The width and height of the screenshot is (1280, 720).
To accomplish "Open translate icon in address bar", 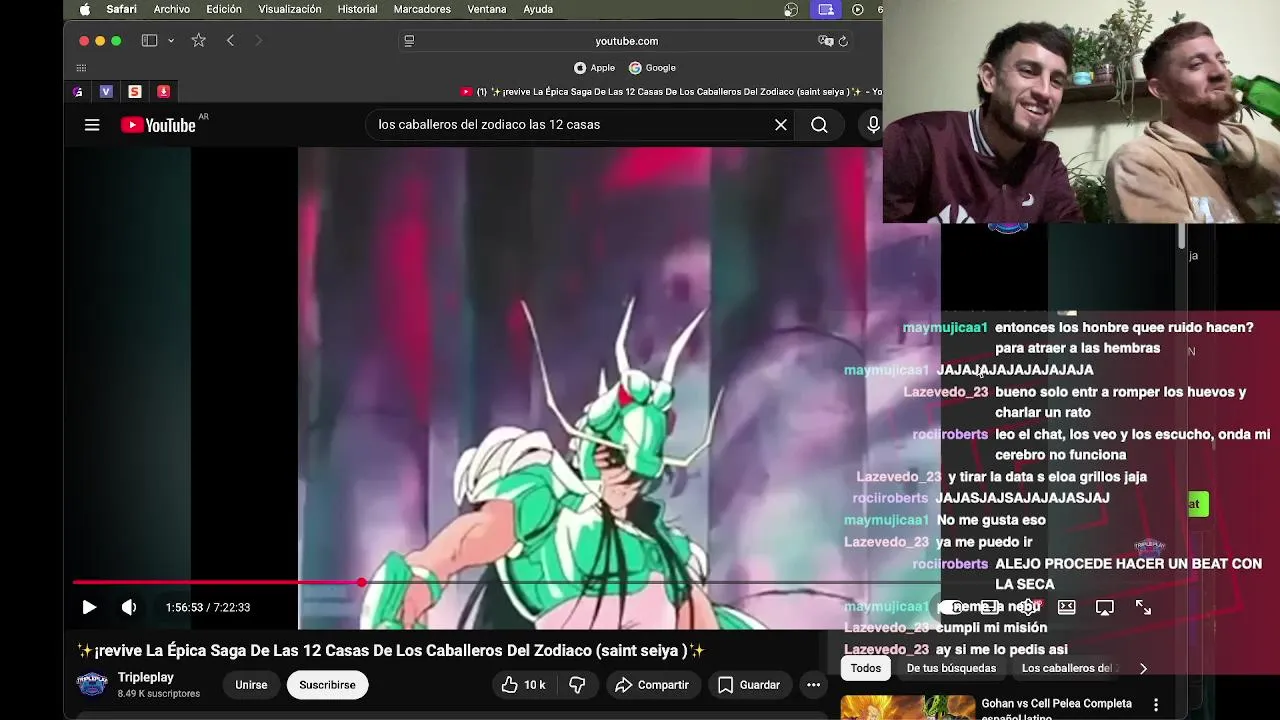I will [825, 41].
